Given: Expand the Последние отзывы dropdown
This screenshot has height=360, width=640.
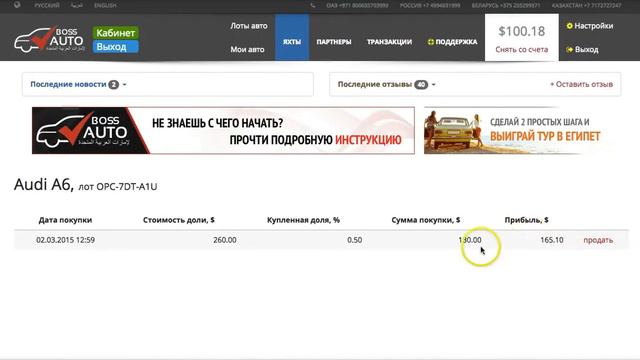Looking at the screenshot, I should 387,84.
